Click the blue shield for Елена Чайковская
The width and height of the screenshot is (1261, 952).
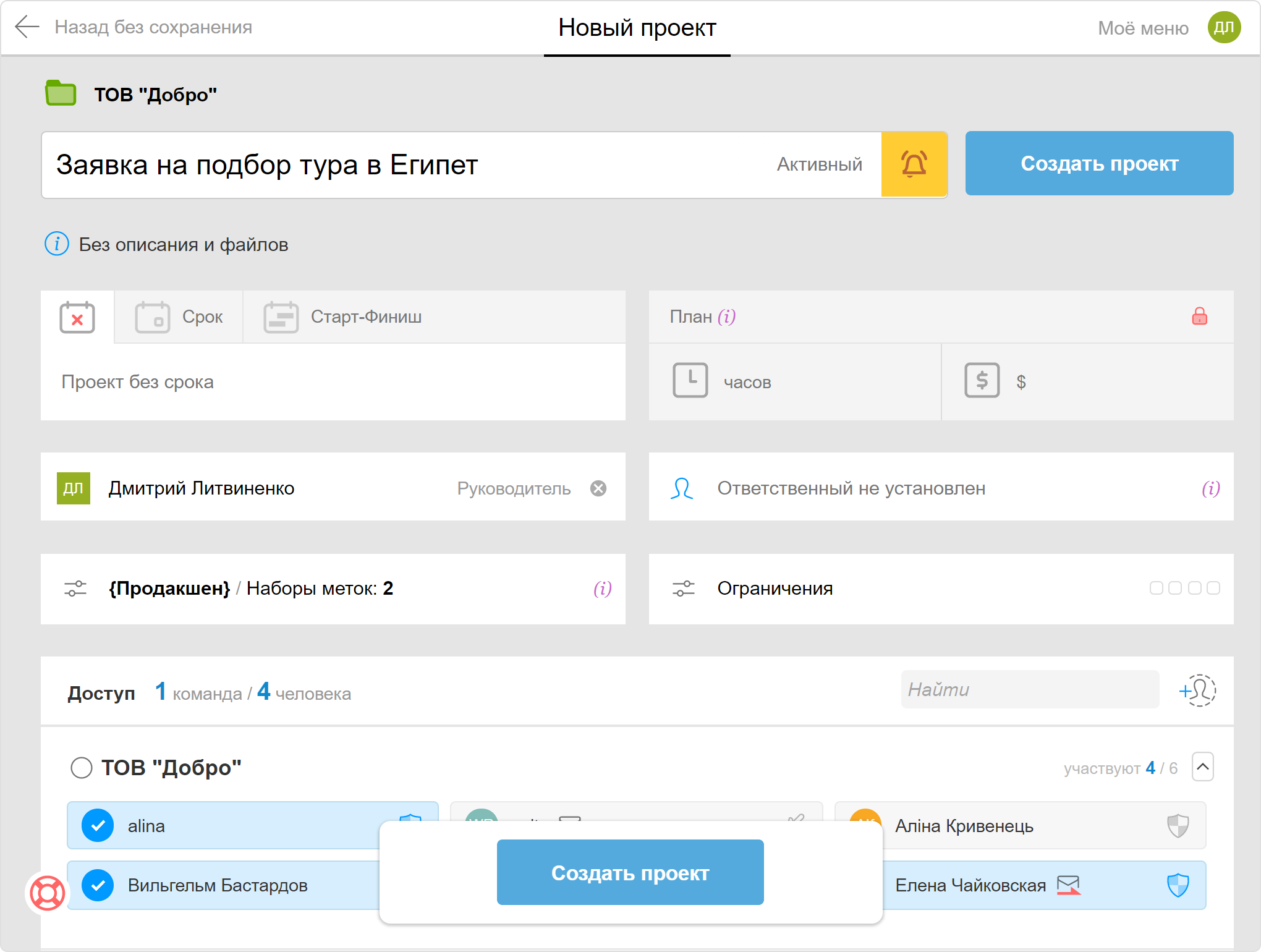click(1178, 885)
